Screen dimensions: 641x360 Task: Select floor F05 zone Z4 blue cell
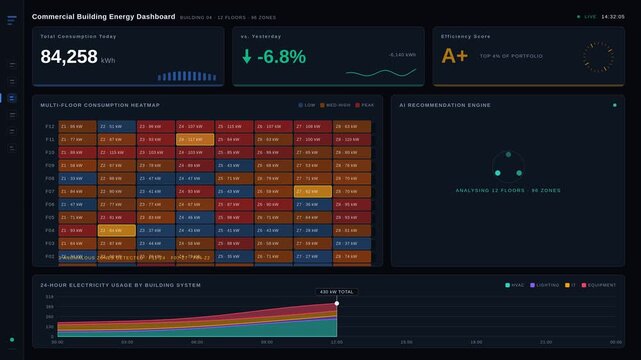click(x=195, y=217)
